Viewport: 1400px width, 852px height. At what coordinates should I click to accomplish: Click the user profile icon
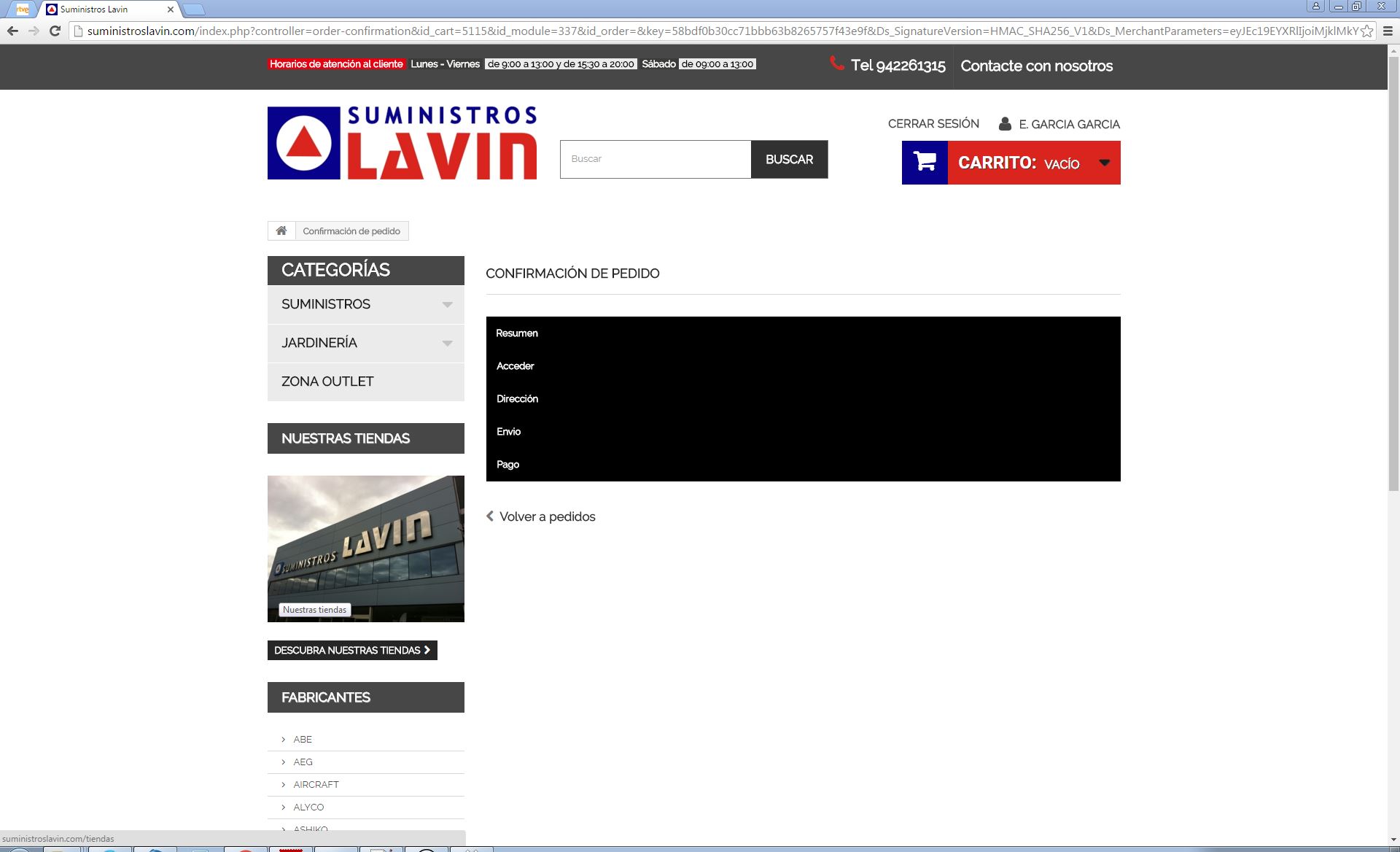pyautogui.click(x=1005, y=124)
